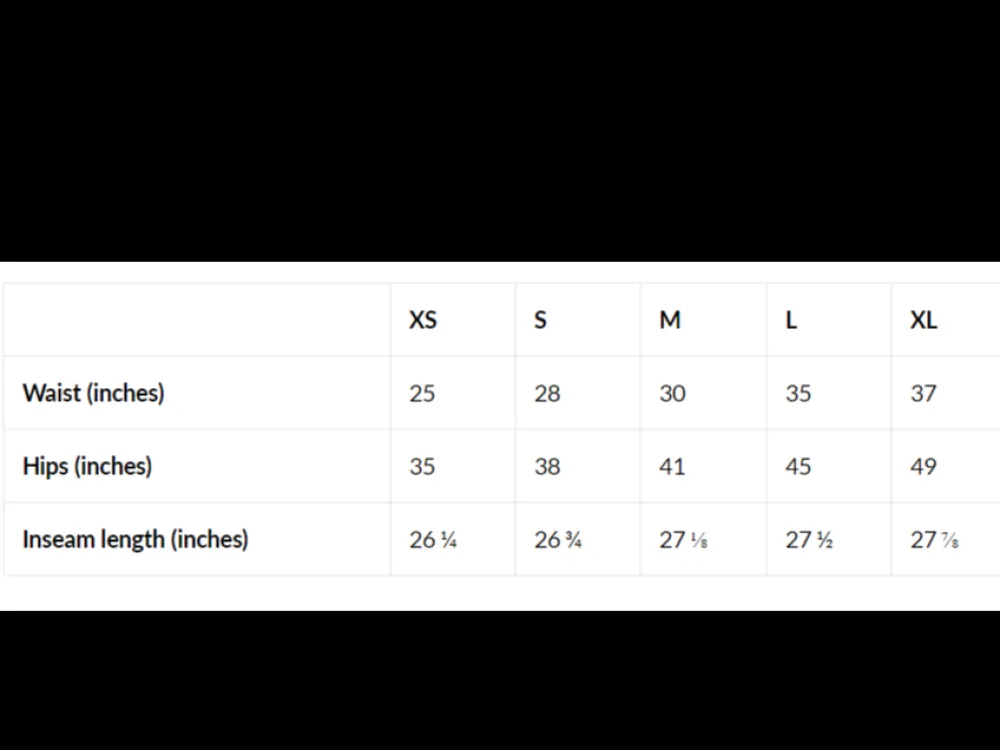Click the XL inseam value 27 ⅞
1000x750 pixels.
point(934,540)
